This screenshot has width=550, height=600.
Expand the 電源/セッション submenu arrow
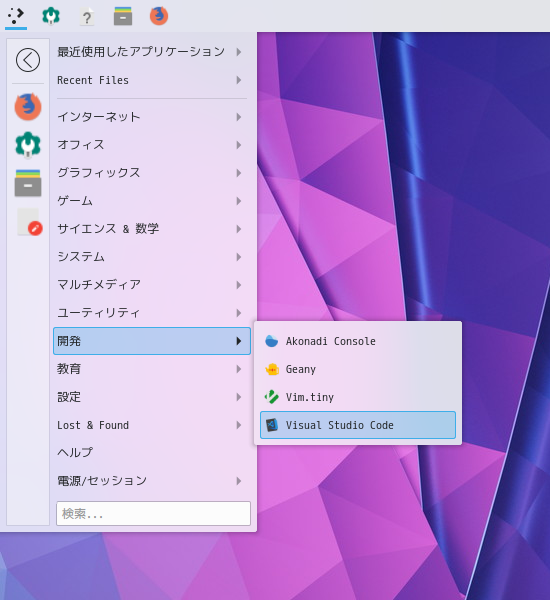pyautogui.click(x=239, y=481)
